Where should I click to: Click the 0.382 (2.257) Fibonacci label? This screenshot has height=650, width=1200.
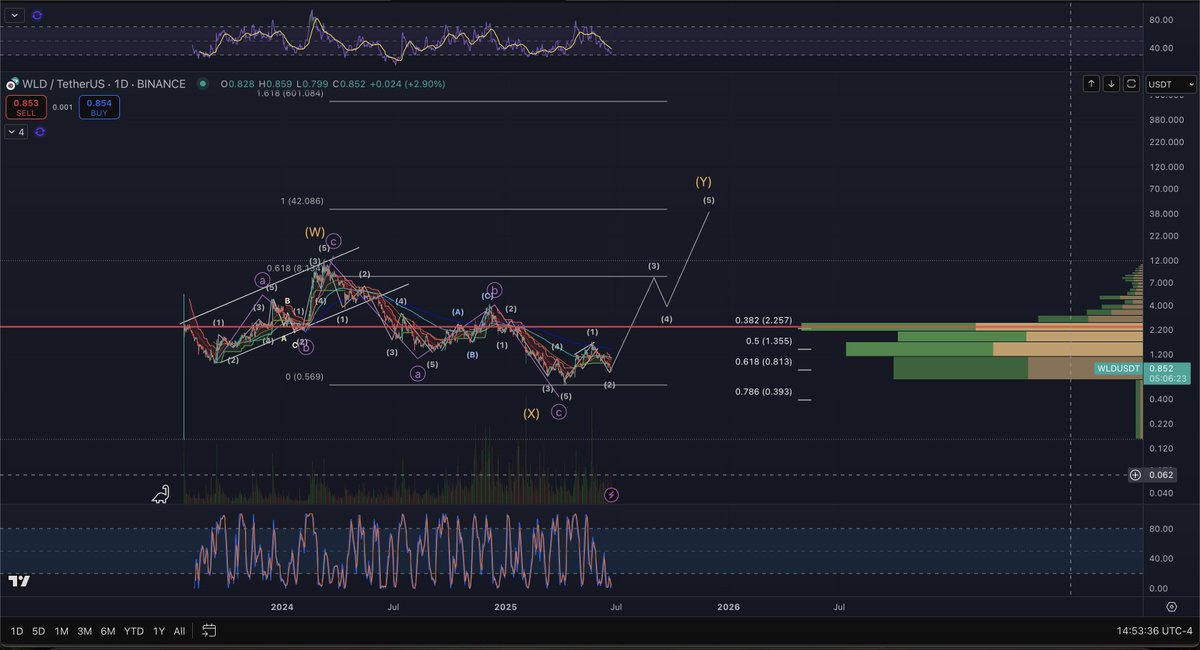click(x=763, y=320)
